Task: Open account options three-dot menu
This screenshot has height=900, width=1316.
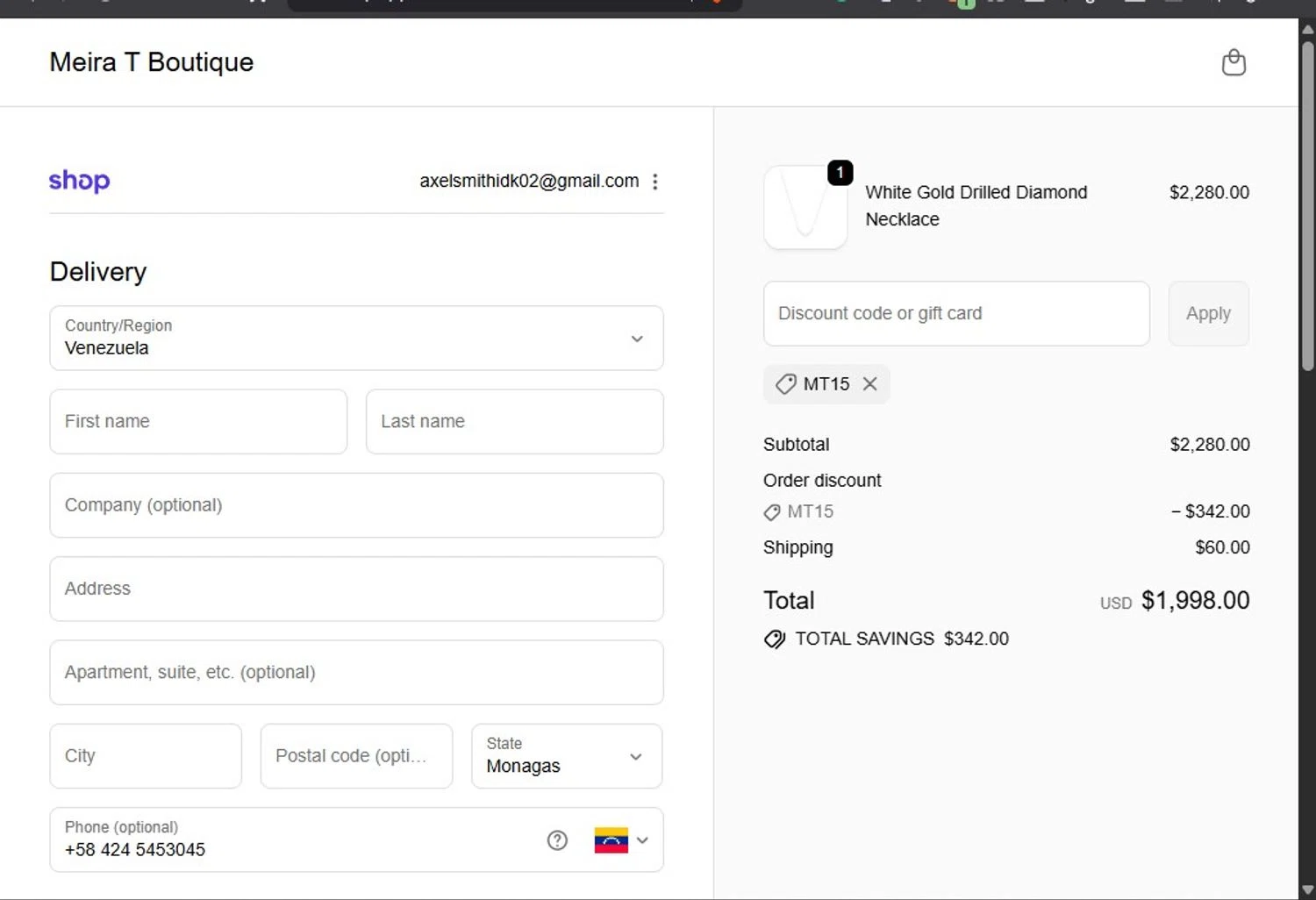Action: tap(655, 182)
